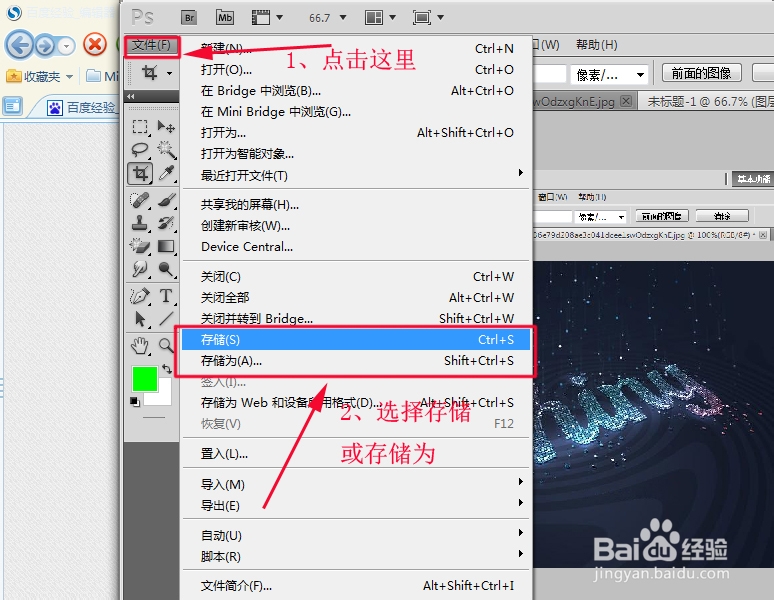
Task: Choose 在 Bridge 中浏览(B)... entry
Action: click(355, 91)
